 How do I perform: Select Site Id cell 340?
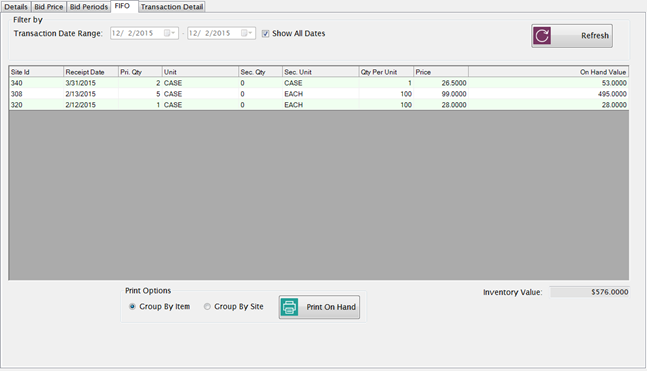coord(36,83)
